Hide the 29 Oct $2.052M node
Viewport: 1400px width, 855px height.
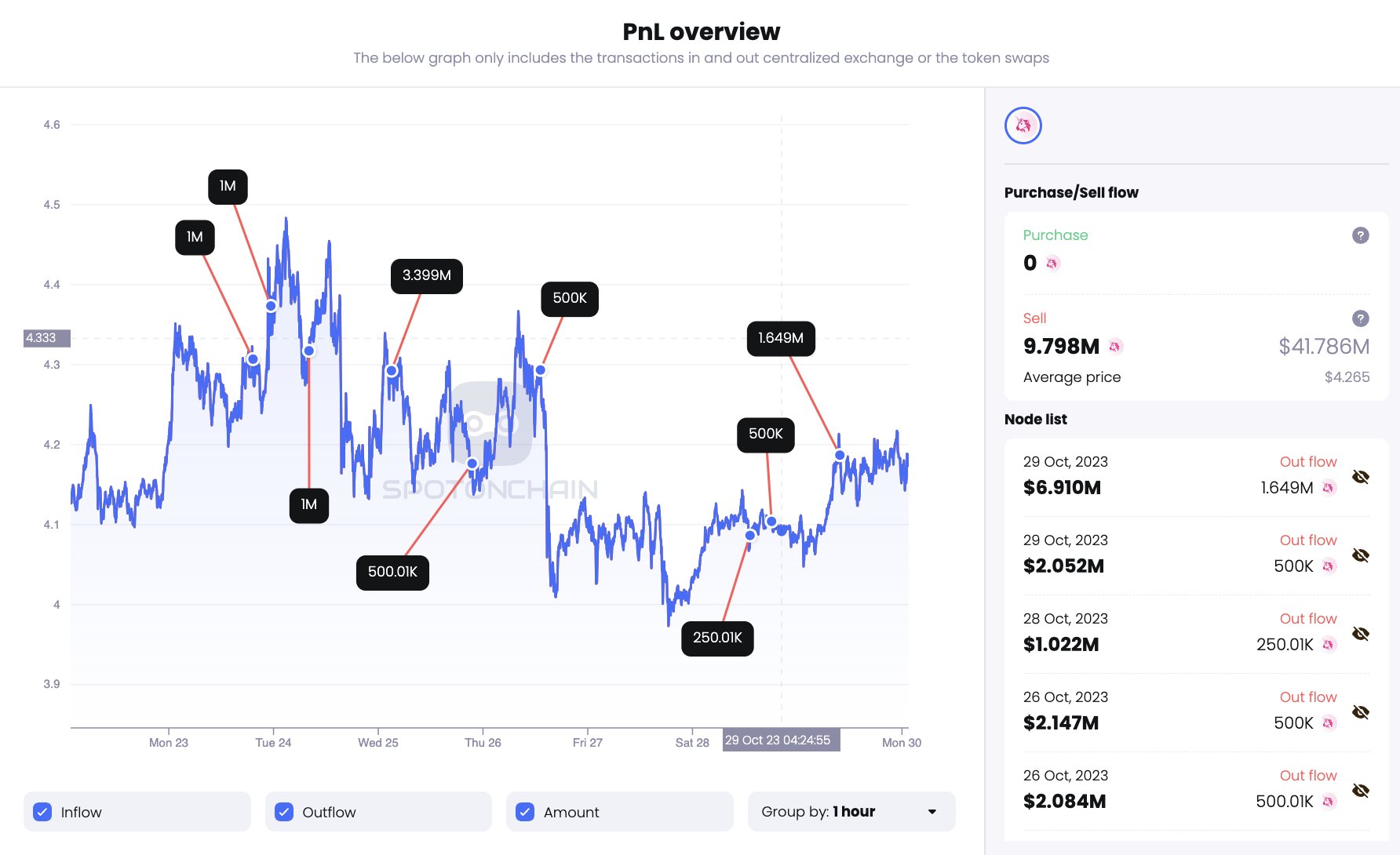(x=1360, y=555)
